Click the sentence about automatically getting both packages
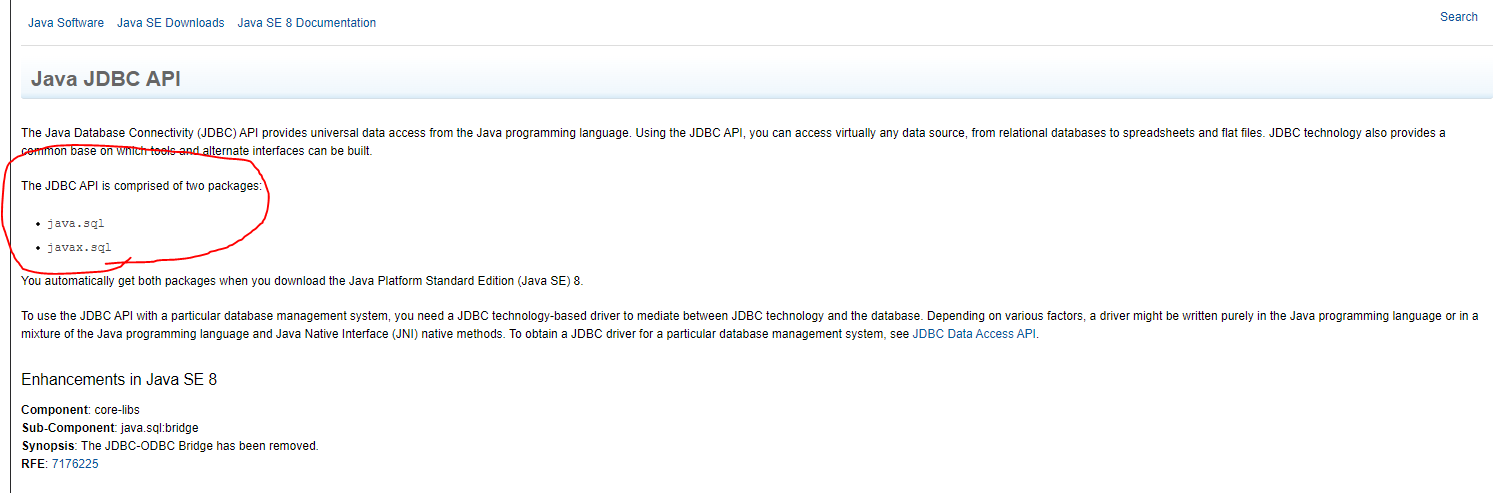This screenshot has width=1503, height=493. pyautogui.click(x=302, y=280)
